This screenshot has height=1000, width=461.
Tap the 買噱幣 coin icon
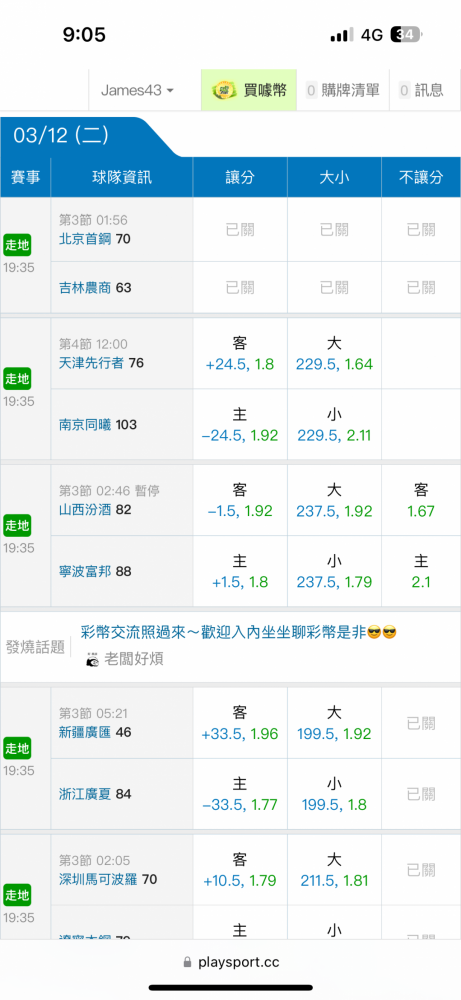tap(224, 90)
